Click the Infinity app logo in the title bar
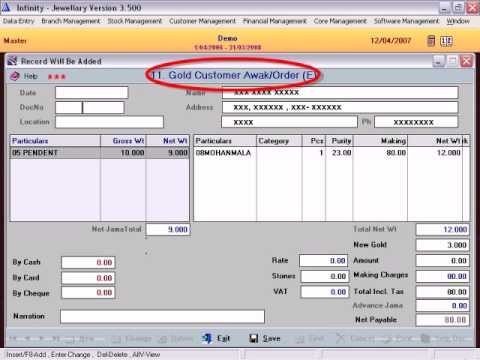This screenshot has width=480, height=360. [6, 7]
